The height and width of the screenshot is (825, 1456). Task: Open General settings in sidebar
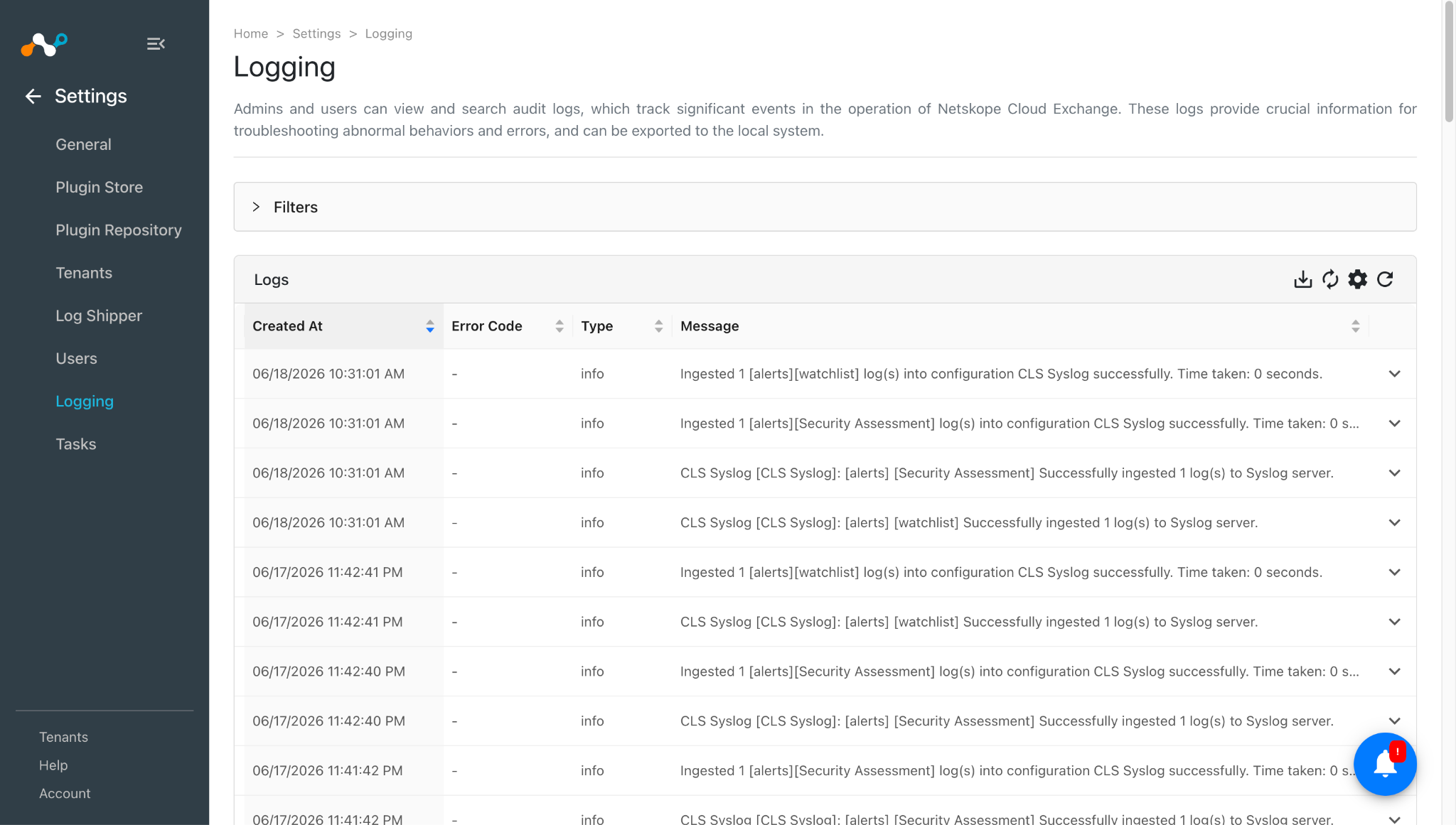pyautogui.click(x=83, y=144)
